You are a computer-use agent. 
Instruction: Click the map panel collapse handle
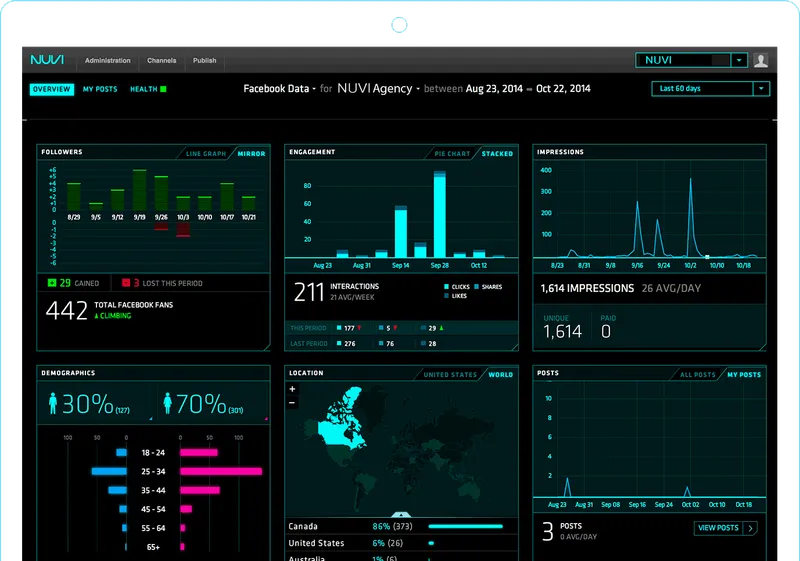401,515
